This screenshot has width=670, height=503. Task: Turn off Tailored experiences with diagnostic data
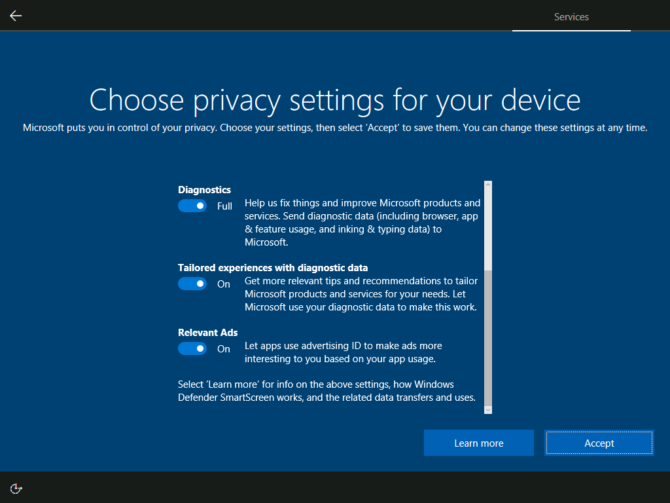(192, 284)
